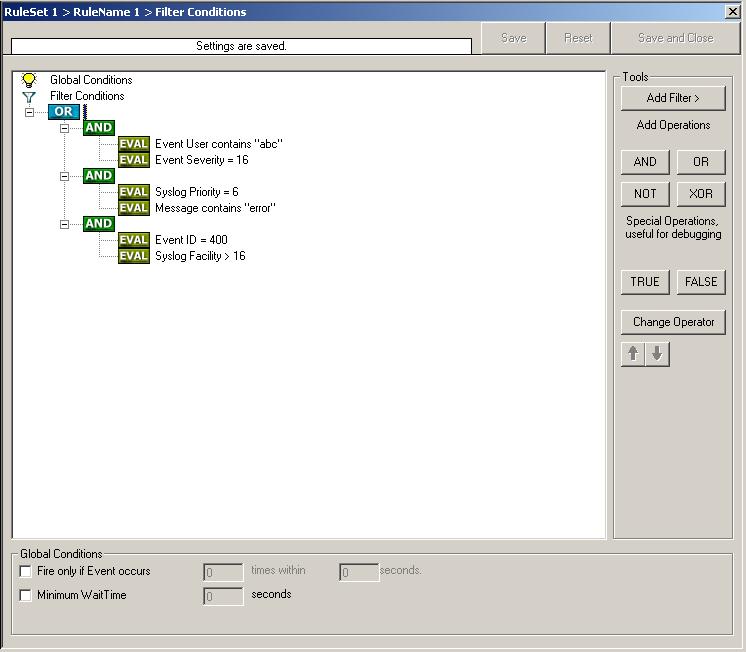Select 'Event Severity = 16' text
746x652 pixels.
click(202, 160)
